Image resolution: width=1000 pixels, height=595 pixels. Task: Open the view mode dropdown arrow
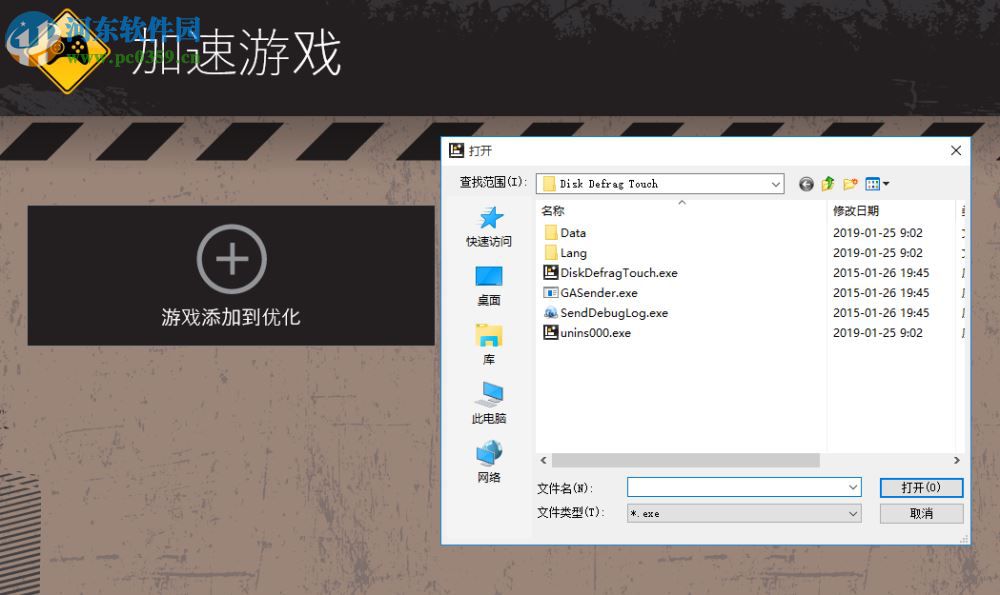(x=885, y=184)
